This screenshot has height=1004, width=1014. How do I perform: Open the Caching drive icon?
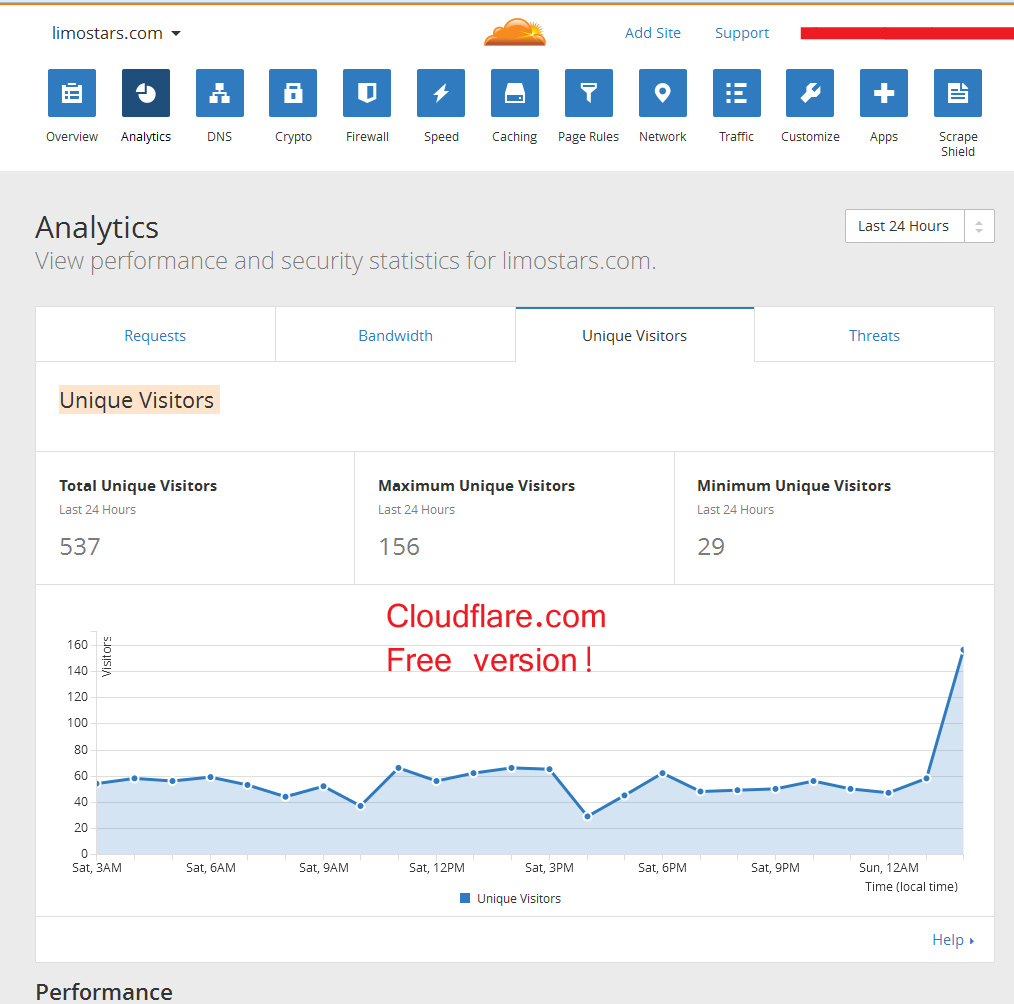tap(515, 93)
